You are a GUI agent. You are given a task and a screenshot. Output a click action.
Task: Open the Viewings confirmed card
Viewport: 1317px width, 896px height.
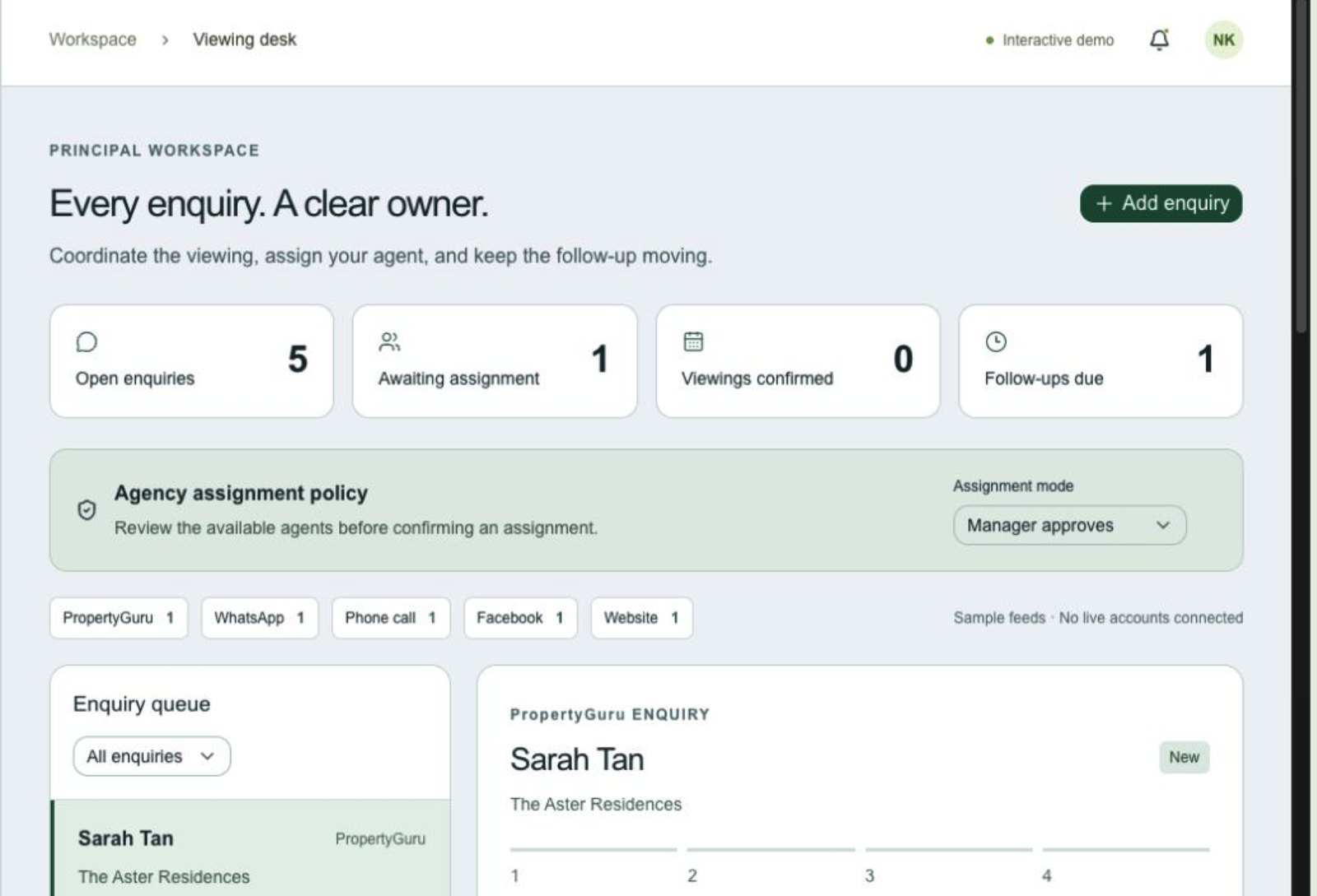click(798, 361)
